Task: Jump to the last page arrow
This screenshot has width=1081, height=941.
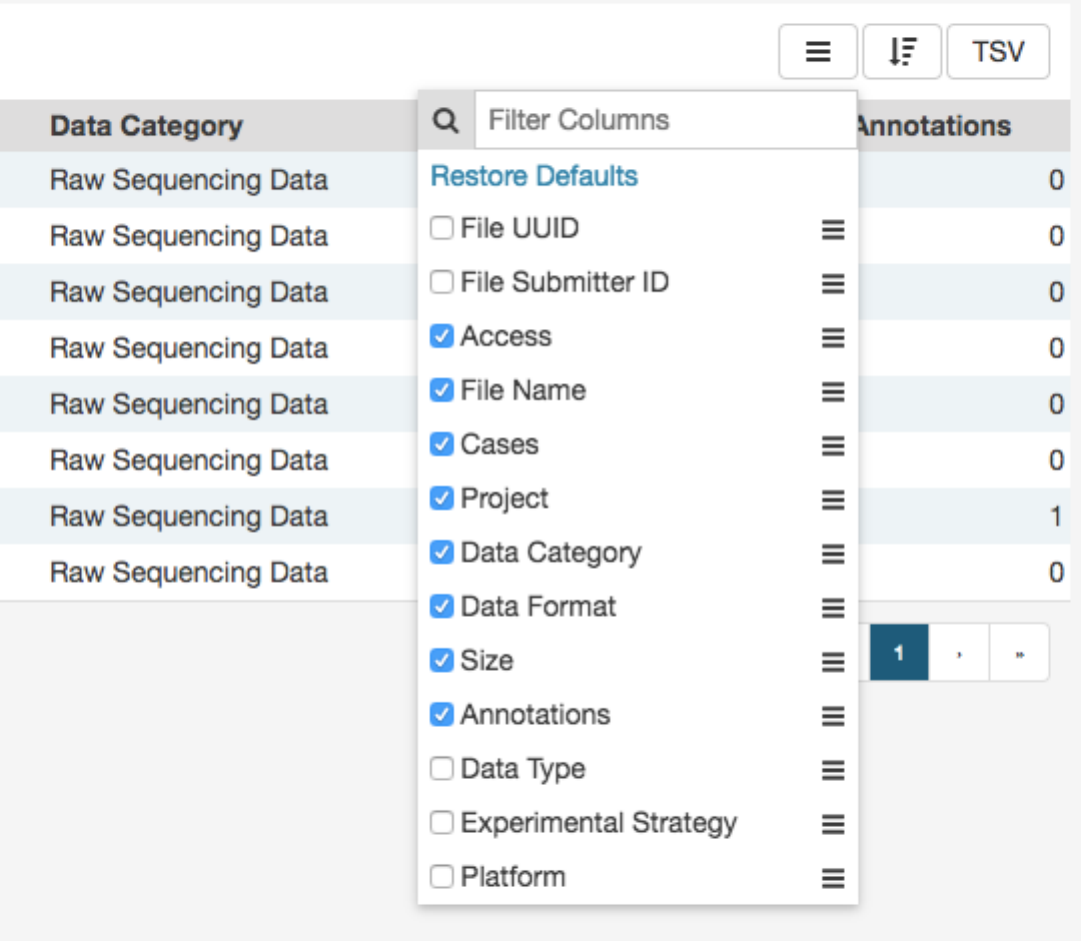Action: pos(1019,653)
